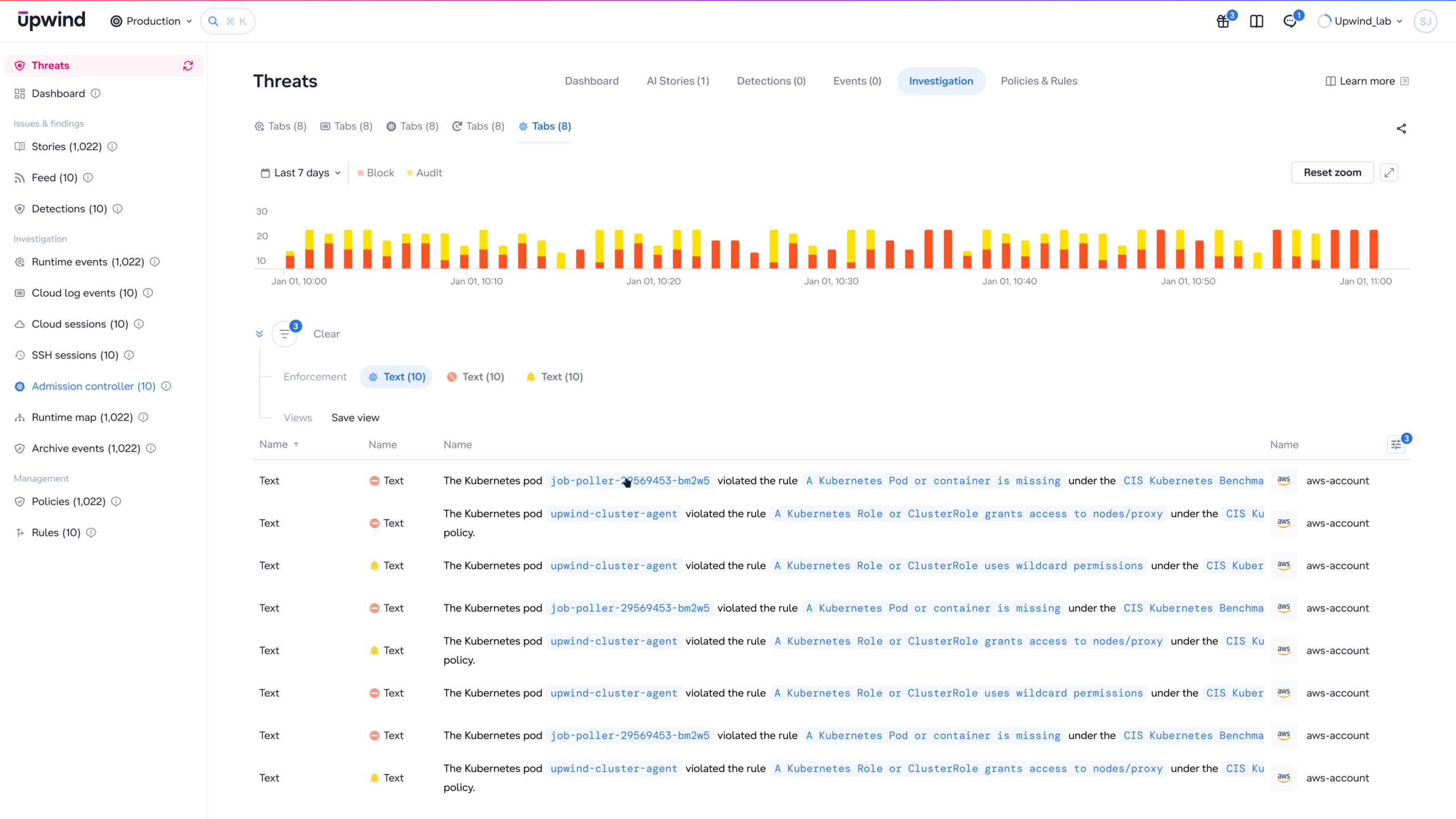Toggle the blocked Text (10) enforcement chip
The image size is (1456, 819).
point(475,377)
